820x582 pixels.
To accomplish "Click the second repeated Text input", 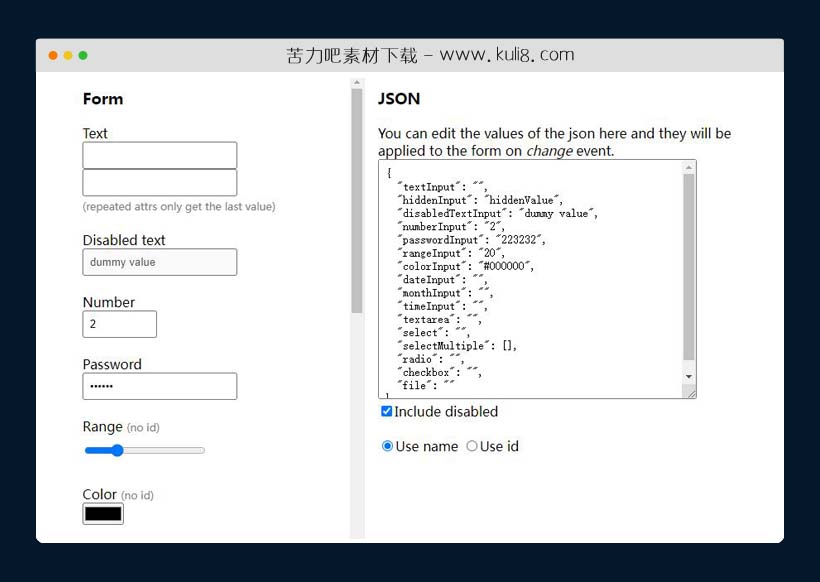I will (159, 183).
